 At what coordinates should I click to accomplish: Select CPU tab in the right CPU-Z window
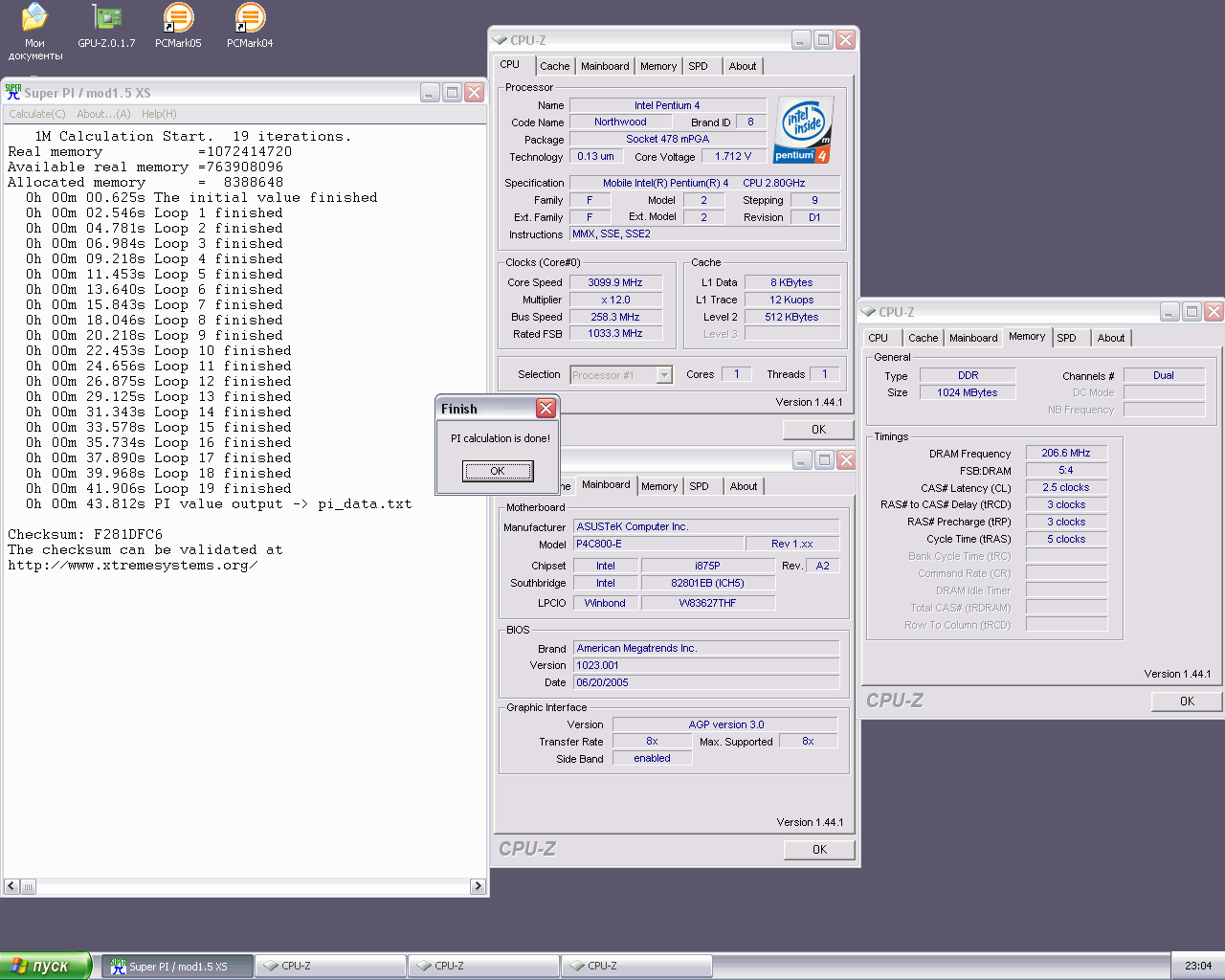(x=879, y=338)
